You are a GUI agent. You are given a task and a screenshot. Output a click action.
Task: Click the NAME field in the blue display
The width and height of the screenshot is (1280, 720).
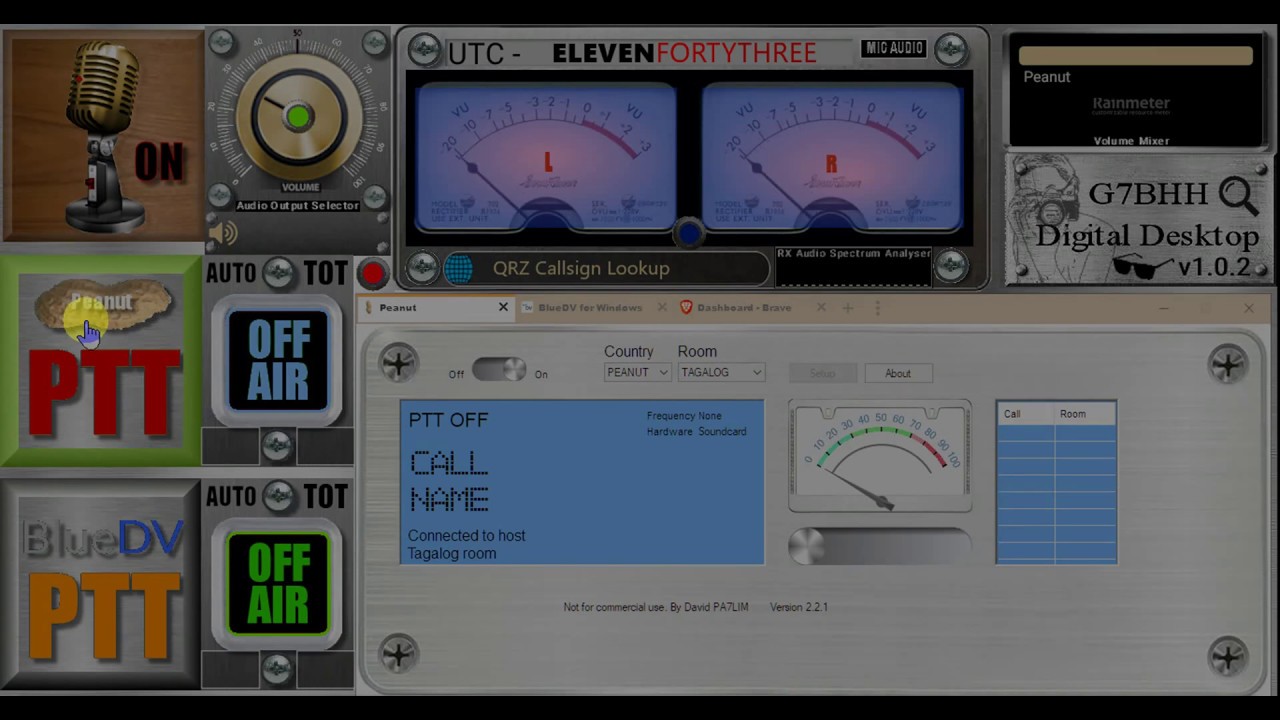pyautogui.click(x=449, y=499)
